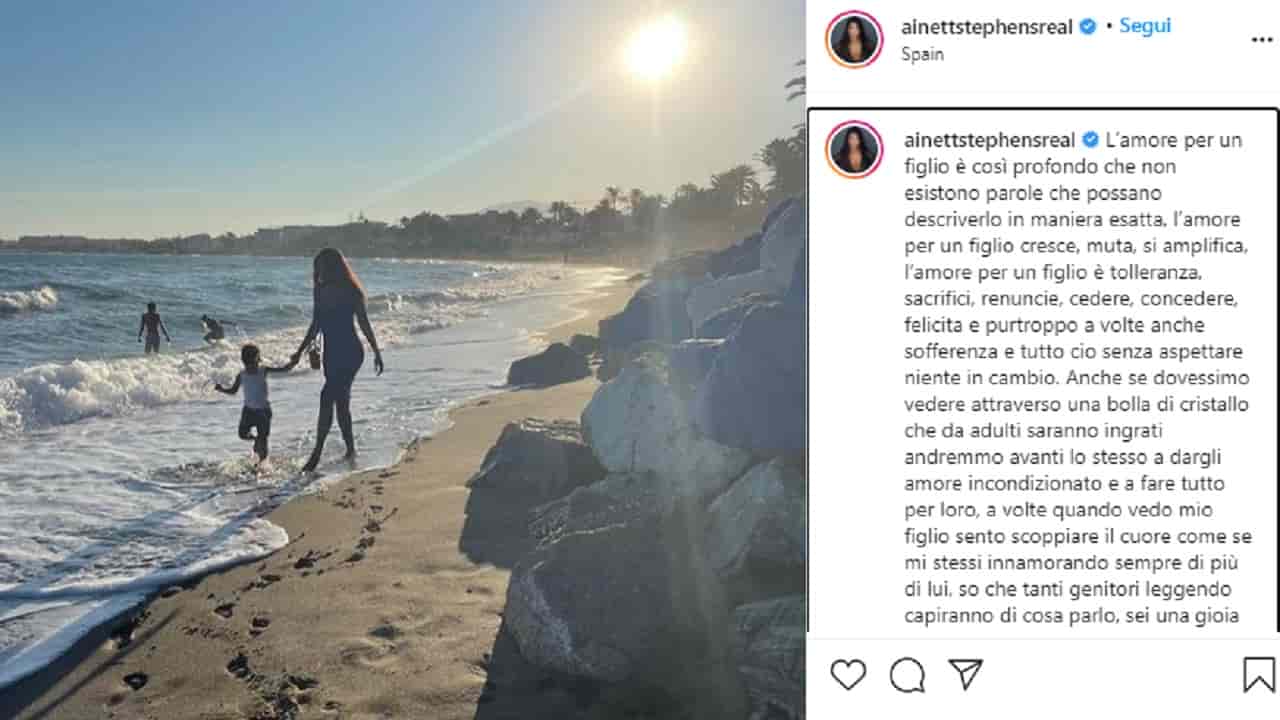Open the Spain location link
1280x720 pixels.
[922, 54]
